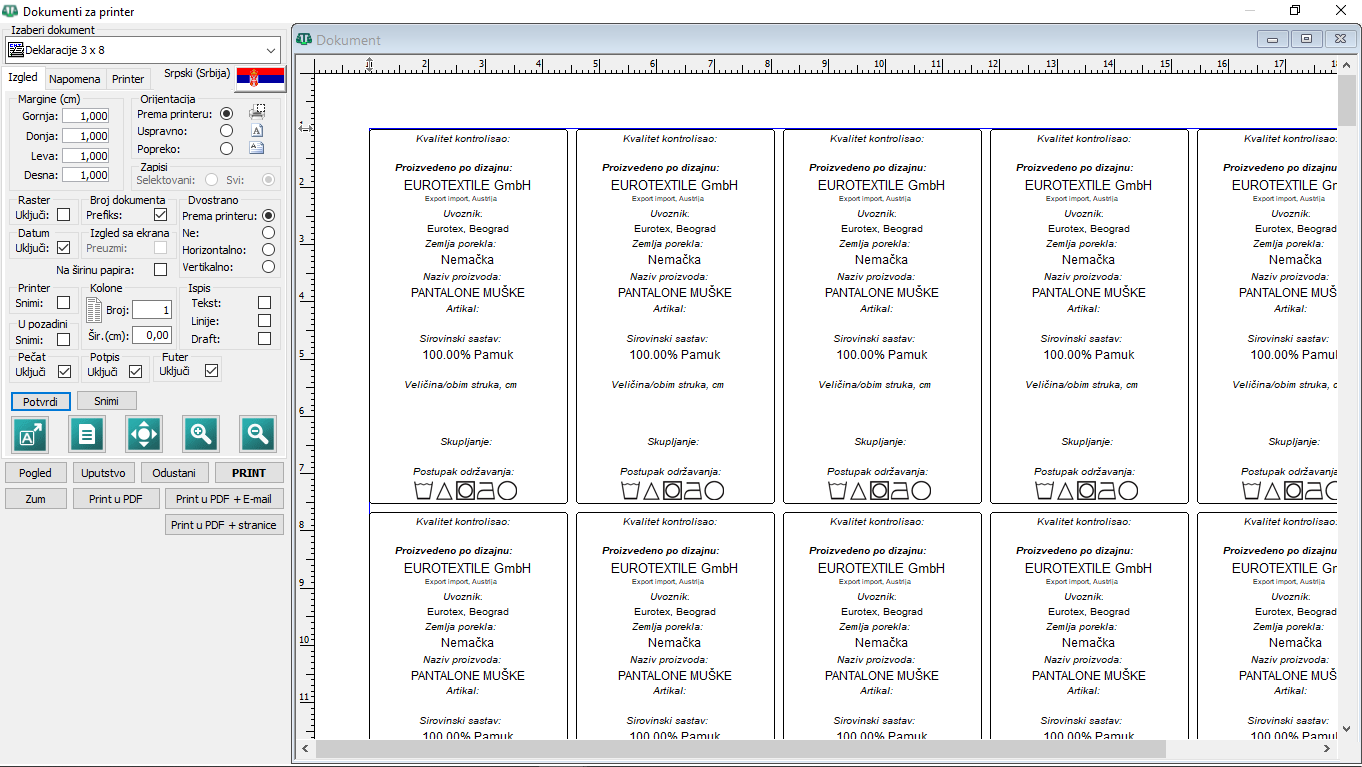This screenshot has width=1362, height=767.
Task: Click the teal resize-text icon with letter A
Action: coord(30,434)
